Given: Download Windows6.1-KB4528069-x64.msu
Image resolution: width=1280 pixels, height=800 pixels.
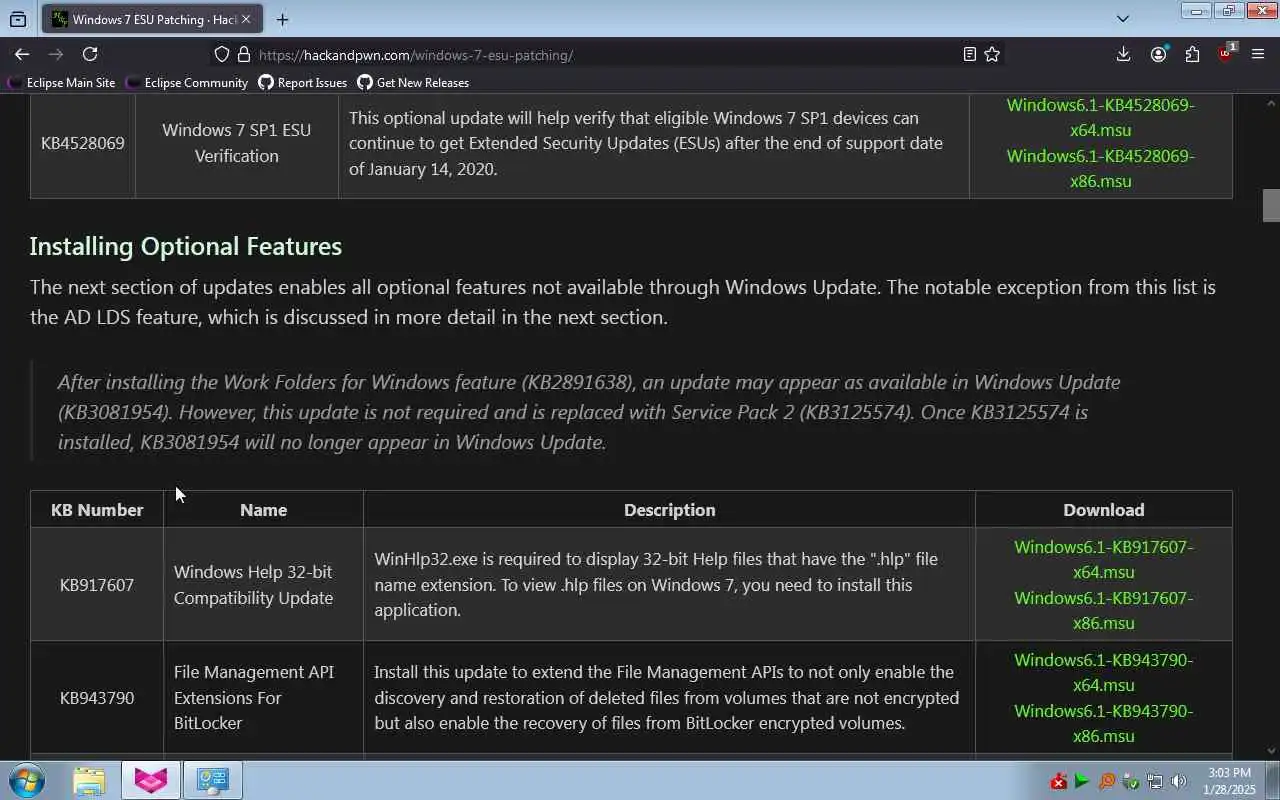Looking at the screenshot, I should coord(1100,117).
